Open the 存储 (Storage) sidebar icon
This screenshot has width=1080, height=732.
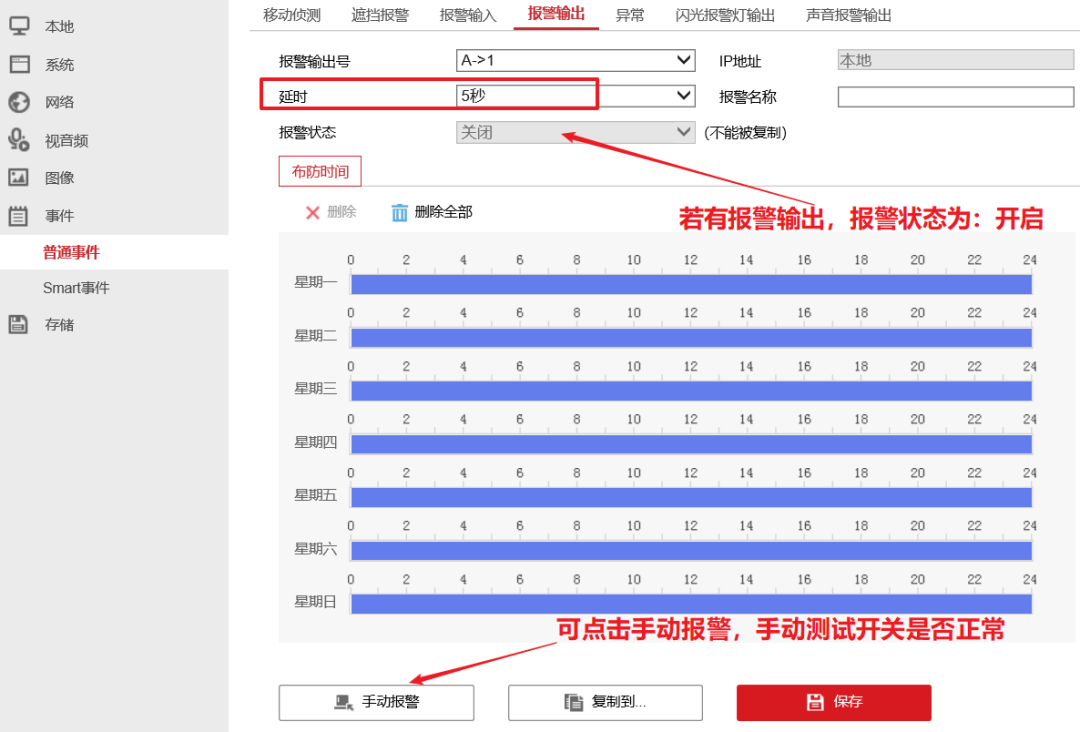click(x=20, y=324)
